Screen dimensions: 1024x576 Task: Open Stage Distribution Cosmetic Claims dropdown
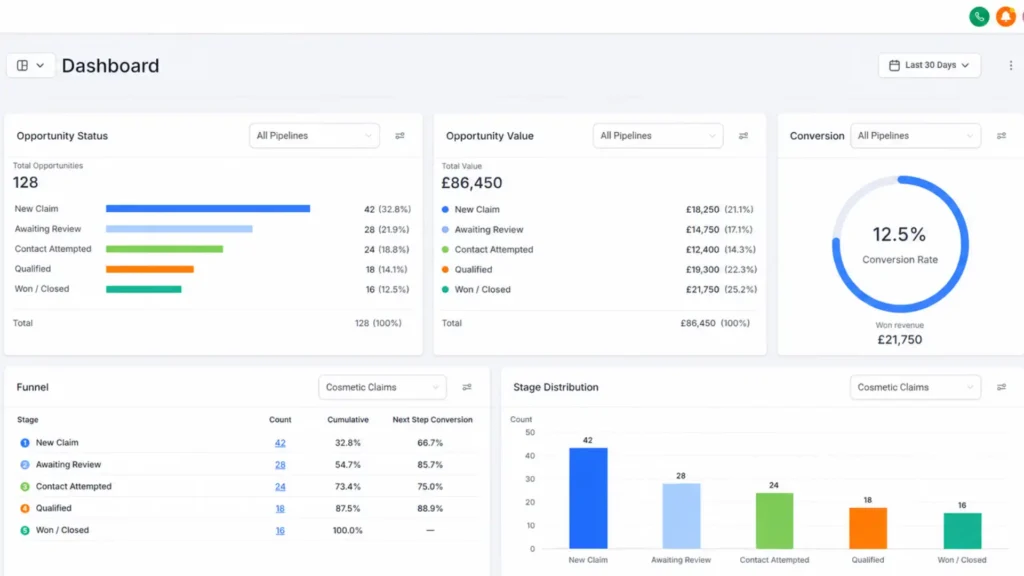click(915, 387)
